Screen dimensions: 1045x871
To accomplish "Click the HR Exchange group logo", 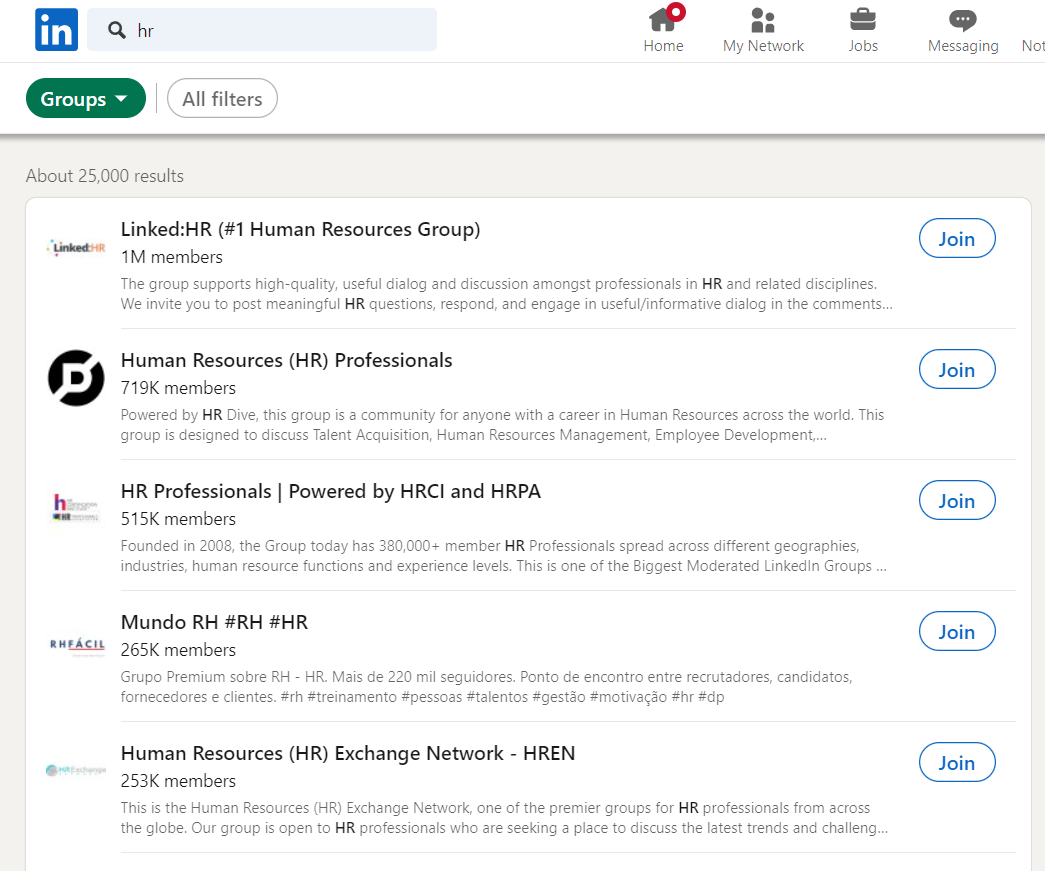I will [76, 770].
